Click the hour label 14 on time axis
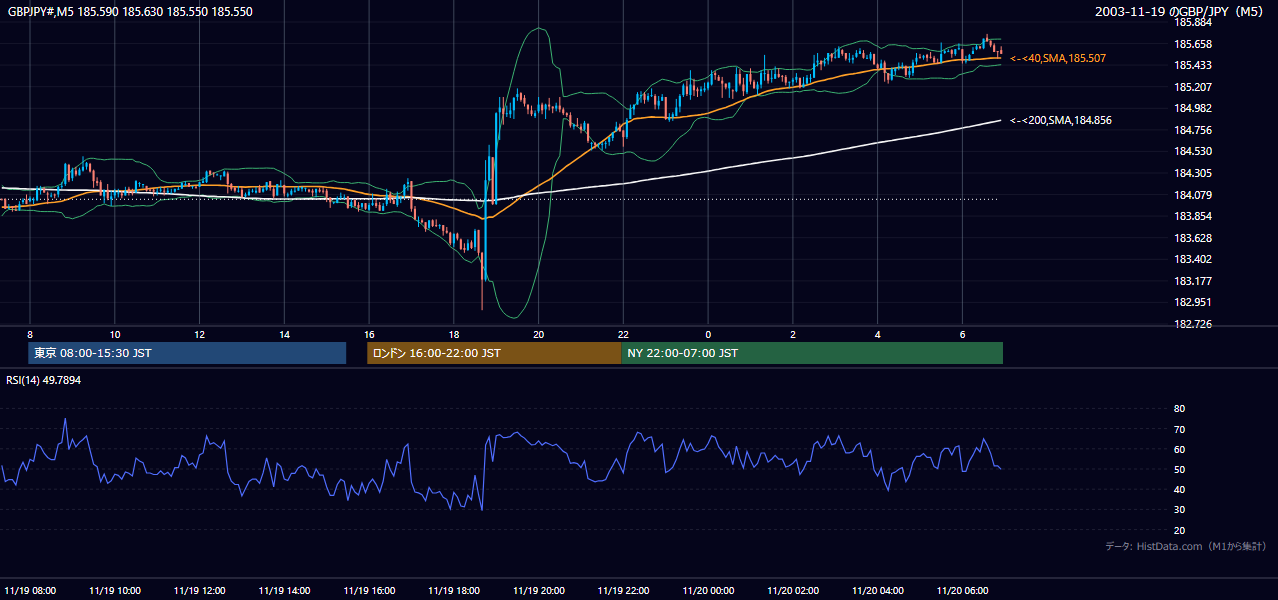This screenshot has width=1278, height=600. 285,334
